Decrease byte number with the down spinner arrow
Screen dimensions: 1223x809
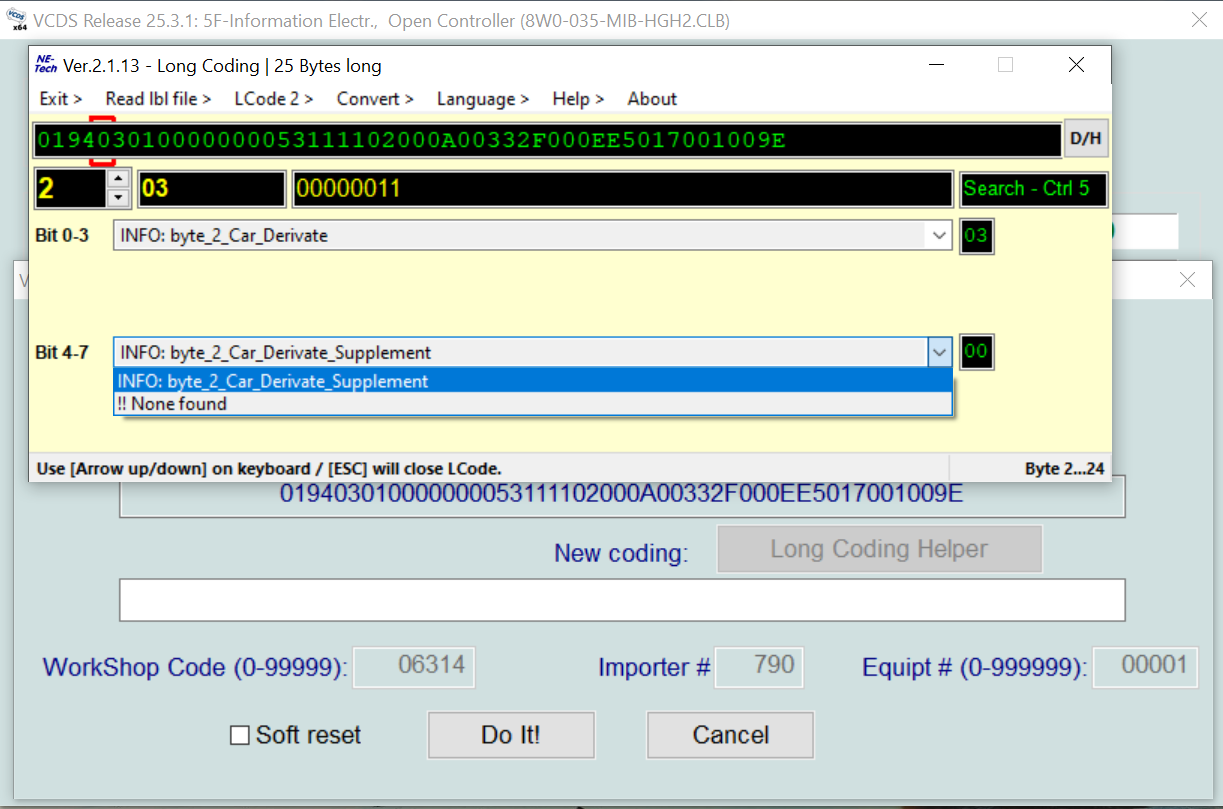click(x=118, y=197)
